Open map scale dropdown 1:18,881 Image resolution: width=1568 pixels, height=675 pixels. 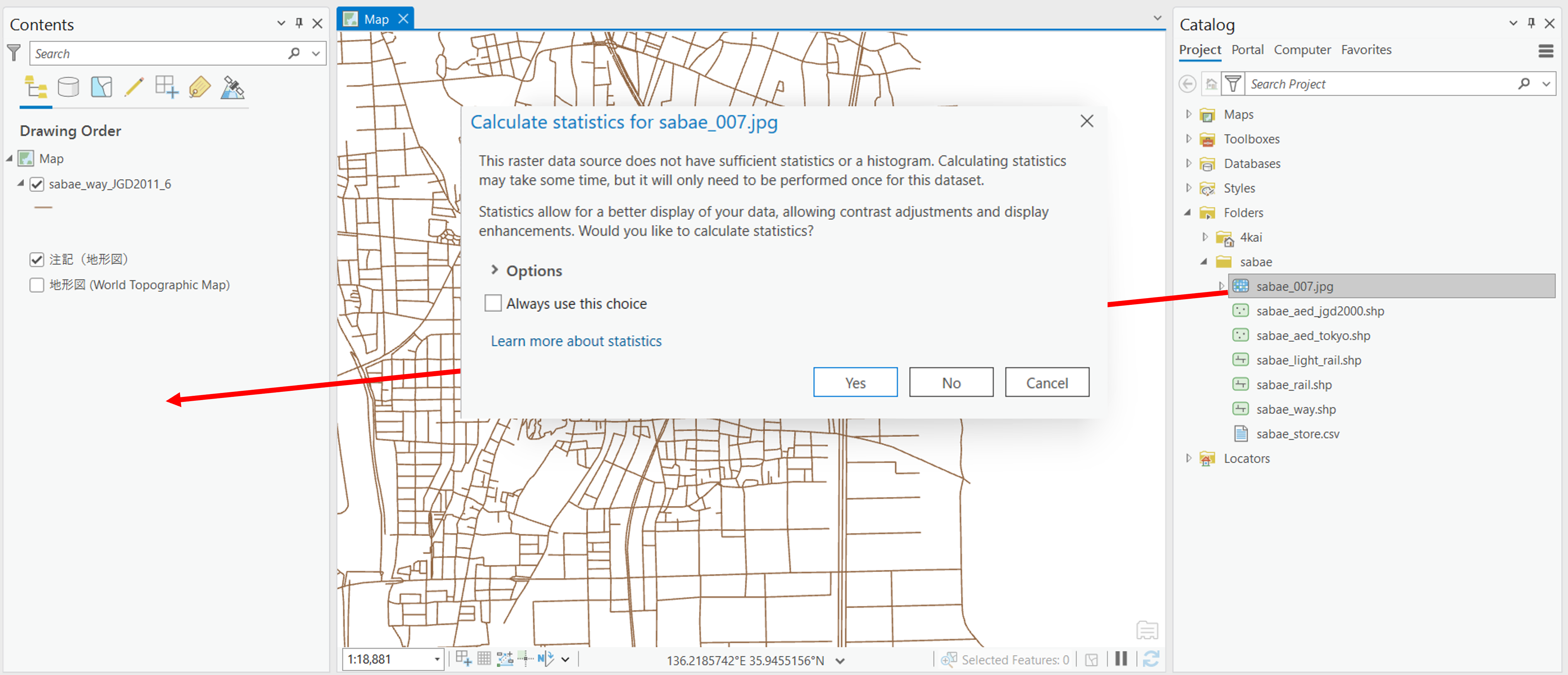tap(437, 659)
